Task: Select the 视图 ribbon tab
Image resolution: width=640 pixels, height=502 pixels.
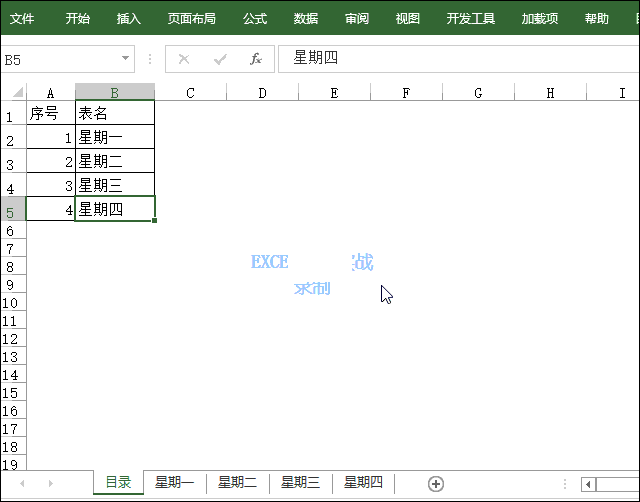Action: coord(408,18)
